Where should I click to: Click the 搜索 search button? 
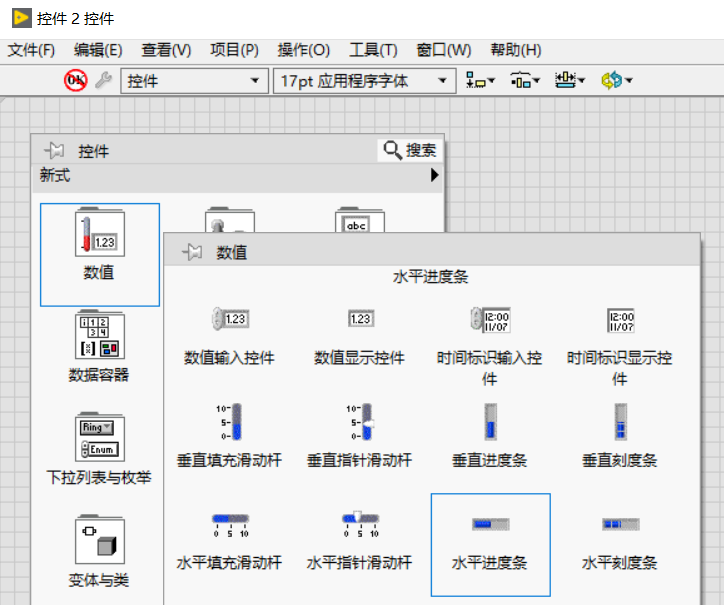point(410,151)
